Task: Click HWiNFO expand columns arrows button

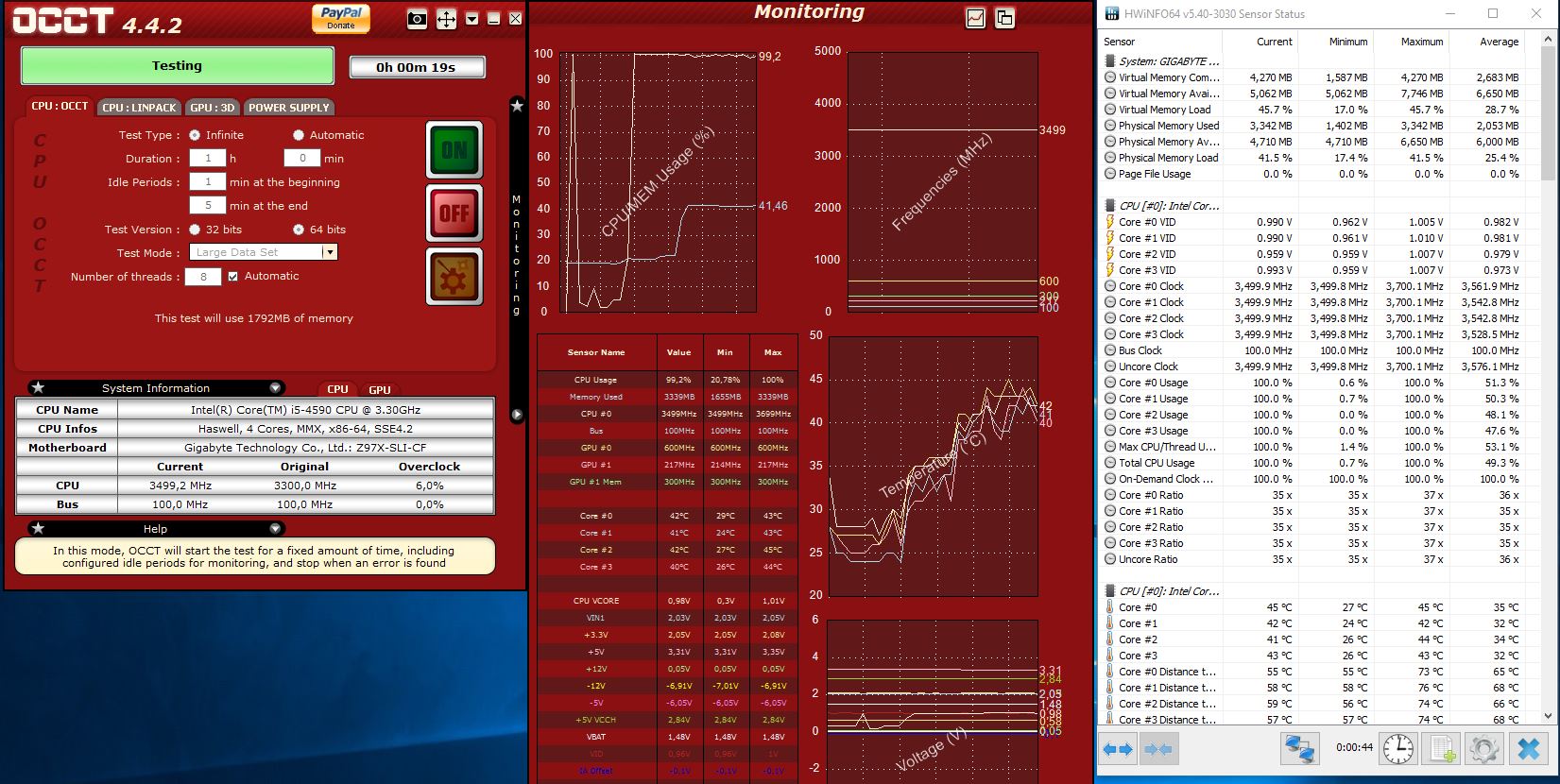Action: (1118, 749)
